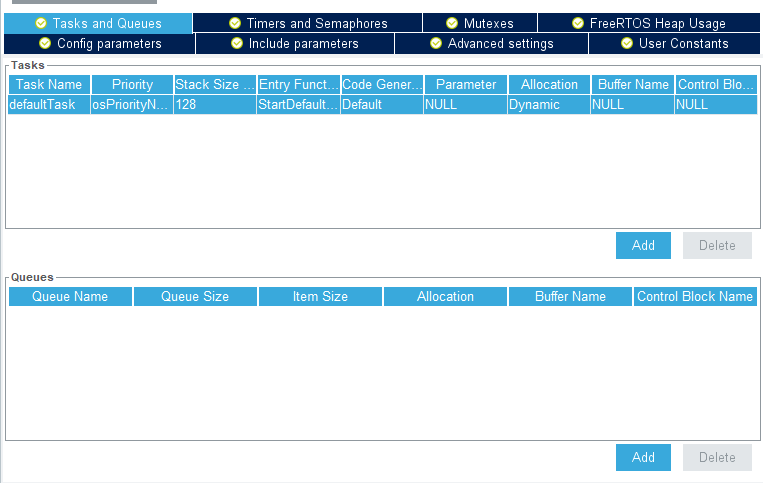
Task: Click the Stack Size column header
Action: (215, 85)
